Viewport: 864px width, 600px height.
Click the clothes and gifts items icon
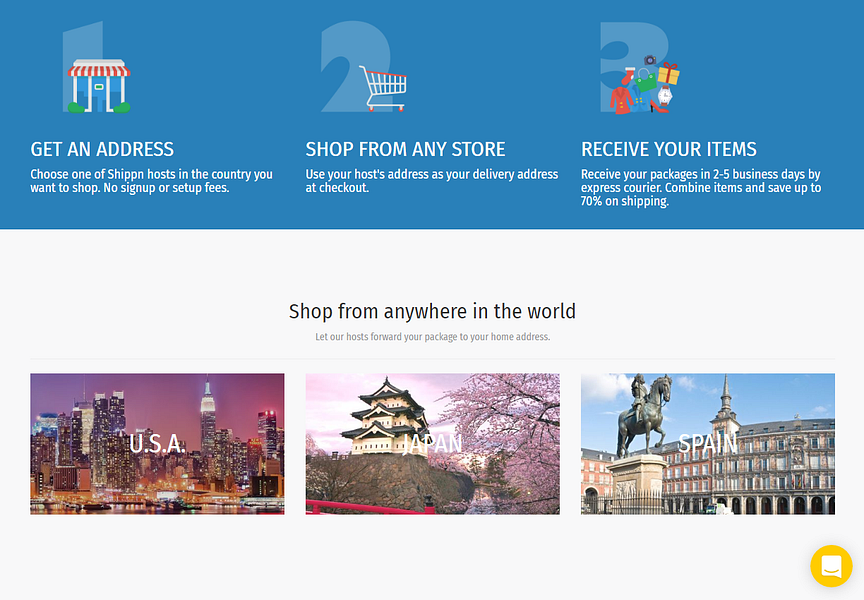click(x=645, y=84)
